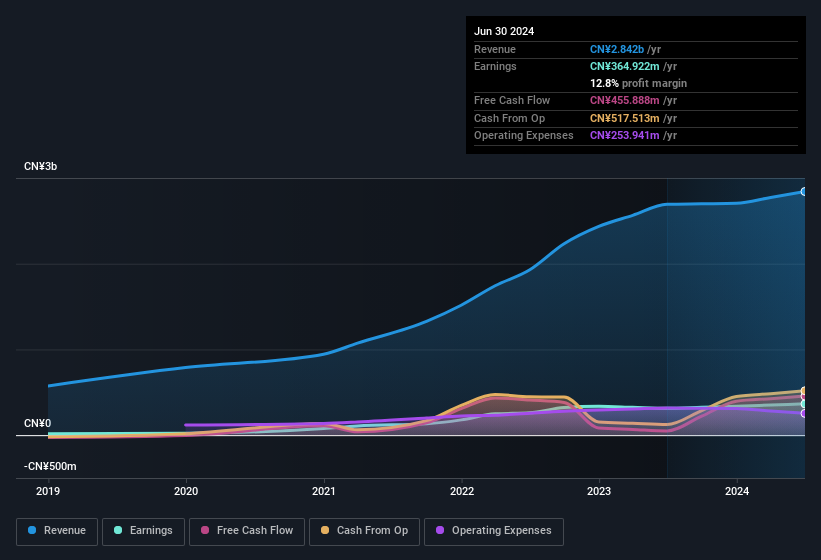This screenshot has width=821, height=560.
Task: Click the CN¥364.922m earnings value
Action: pyautogui.click(x=625, y=66)
